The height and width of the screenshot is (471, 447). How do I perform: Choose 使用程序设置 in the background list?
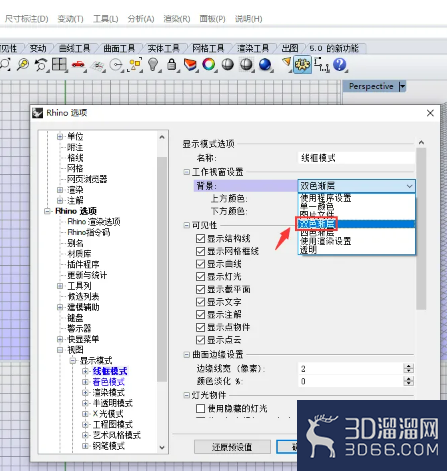point(356,198)
